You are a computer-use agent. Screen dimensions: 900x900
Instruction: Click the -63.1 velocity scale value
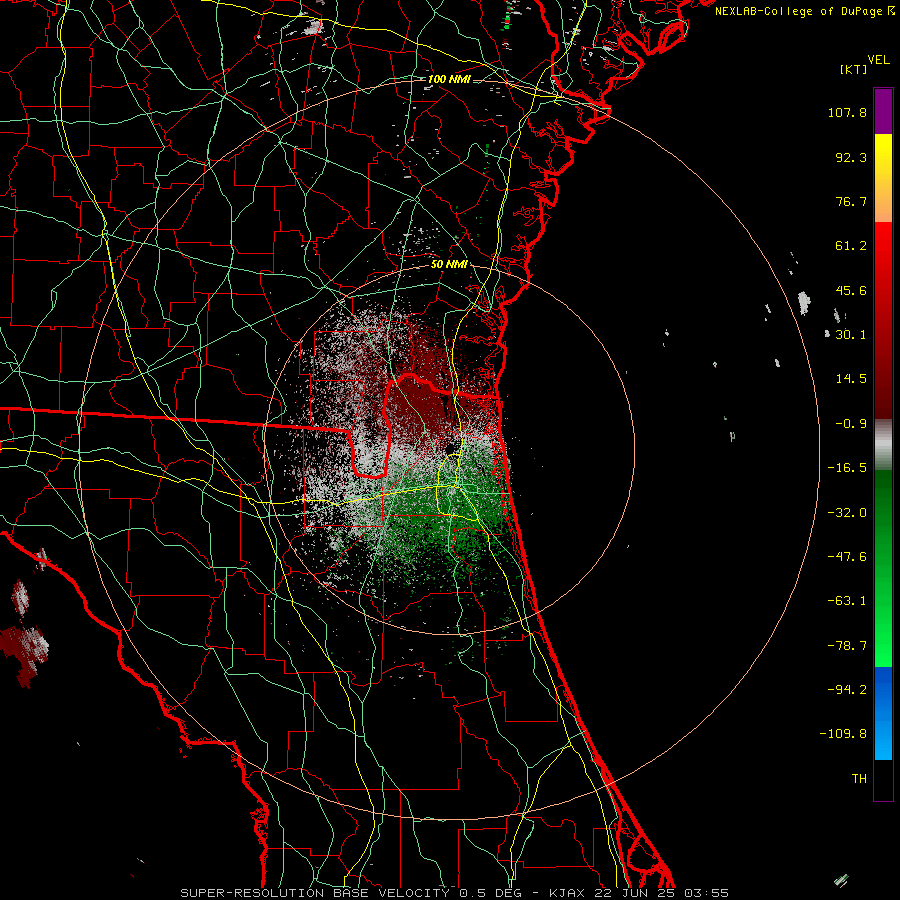[x=847, y=601]
